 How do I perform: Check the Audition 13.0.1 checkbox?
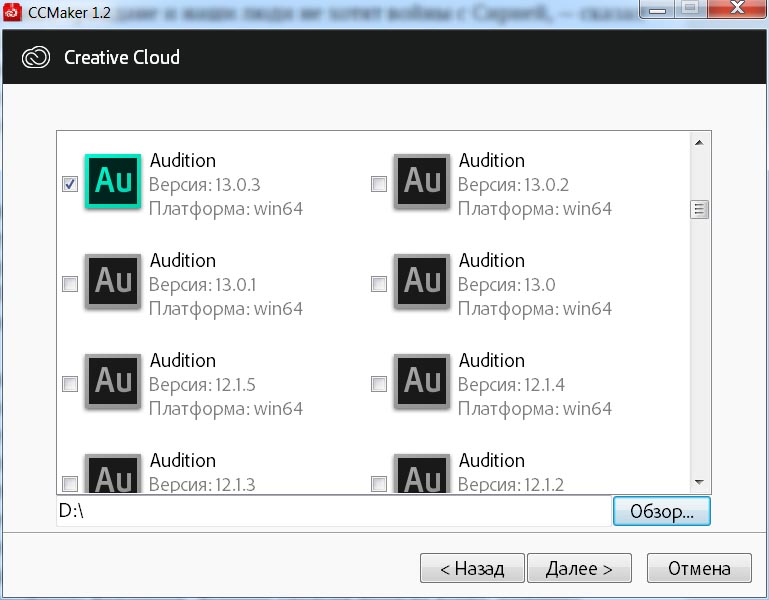[70, 284]
